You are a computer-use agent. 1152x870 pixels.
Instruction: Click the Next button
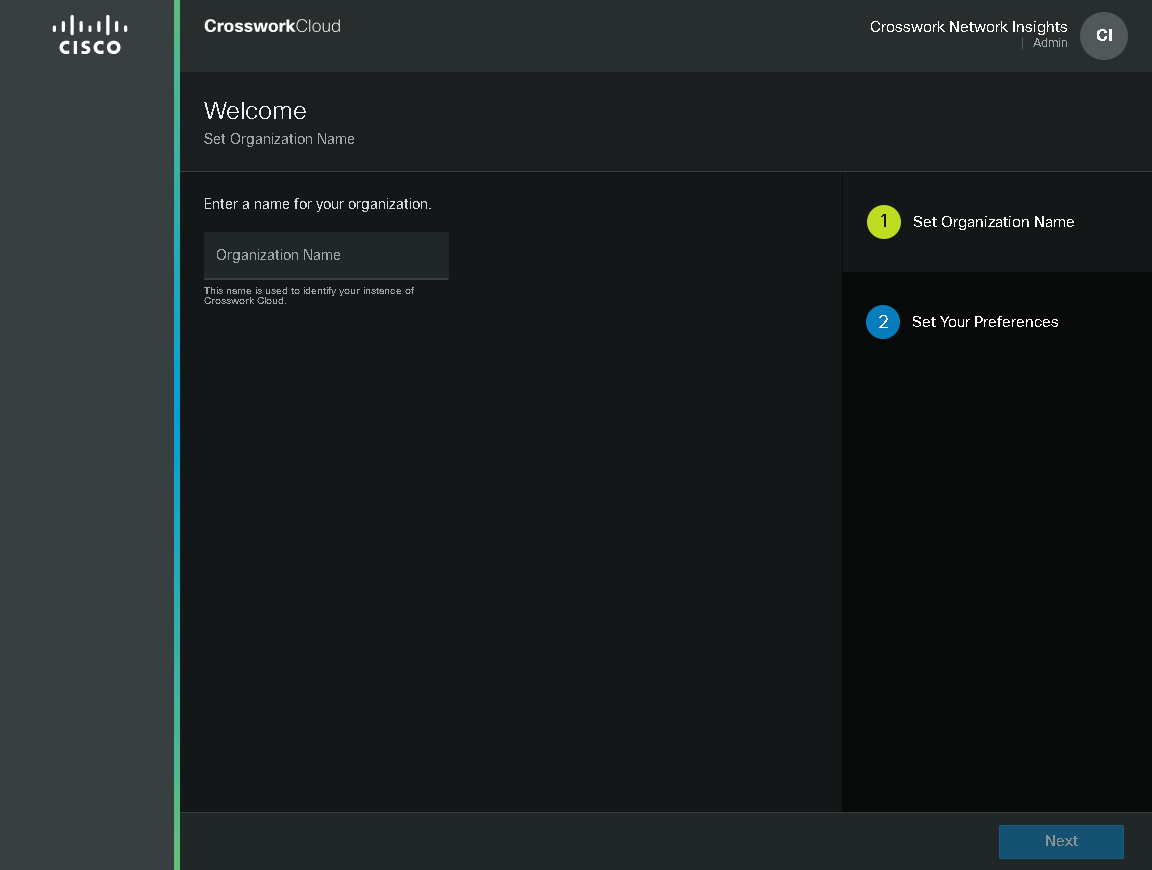pos(1060,841)
